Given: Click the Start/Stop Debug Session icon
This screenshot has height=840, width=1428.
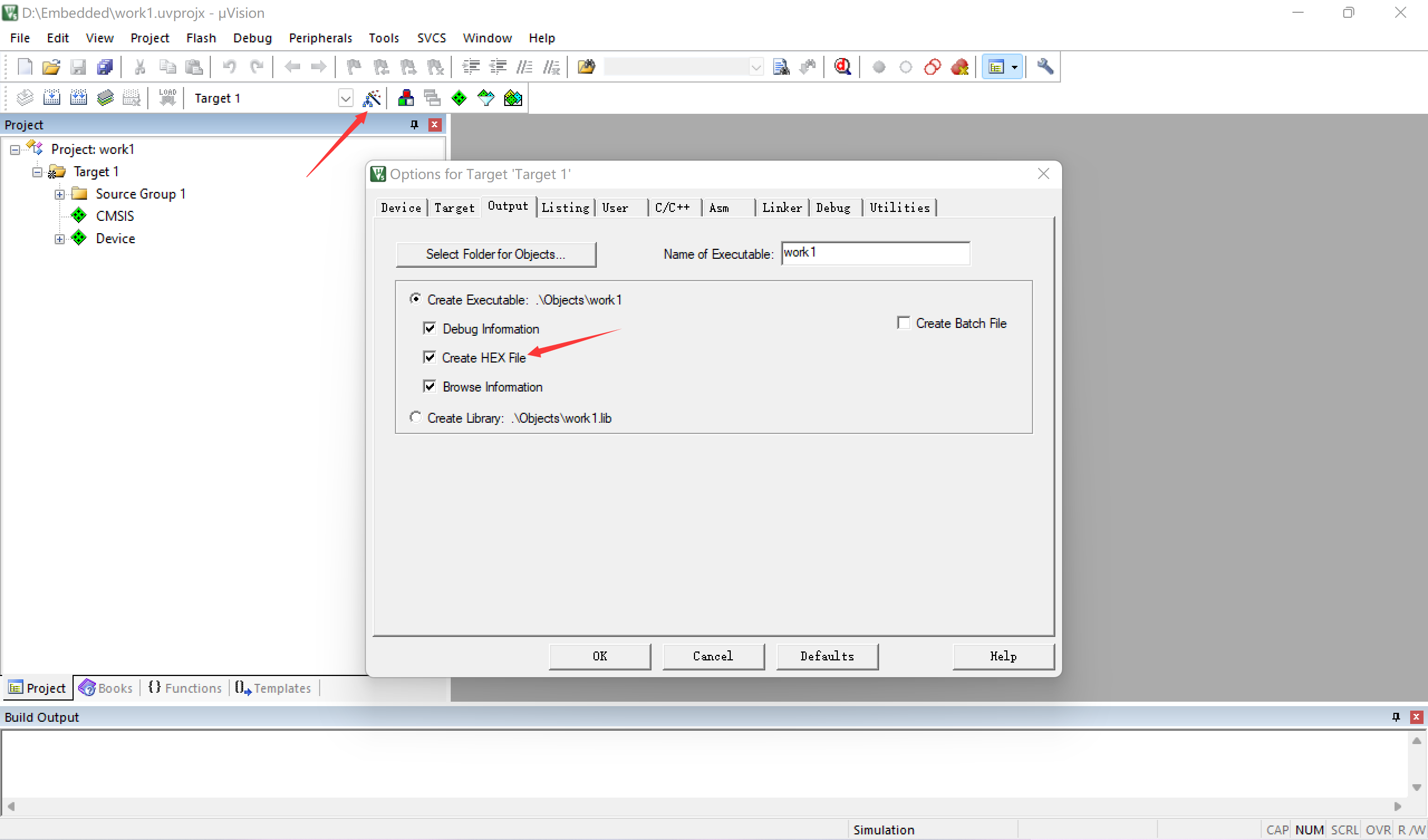Looking at the screenshot, I should (x=843, y=67).
